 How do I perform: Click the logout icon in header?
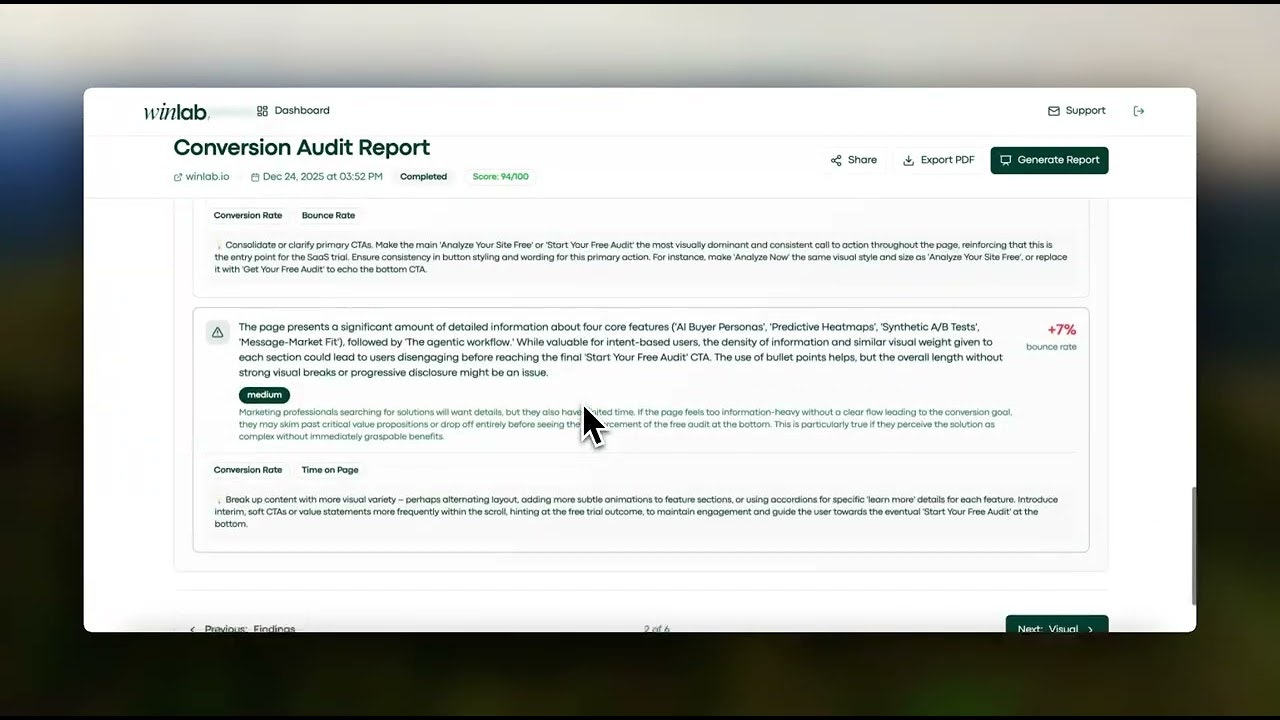(1138, 111)
